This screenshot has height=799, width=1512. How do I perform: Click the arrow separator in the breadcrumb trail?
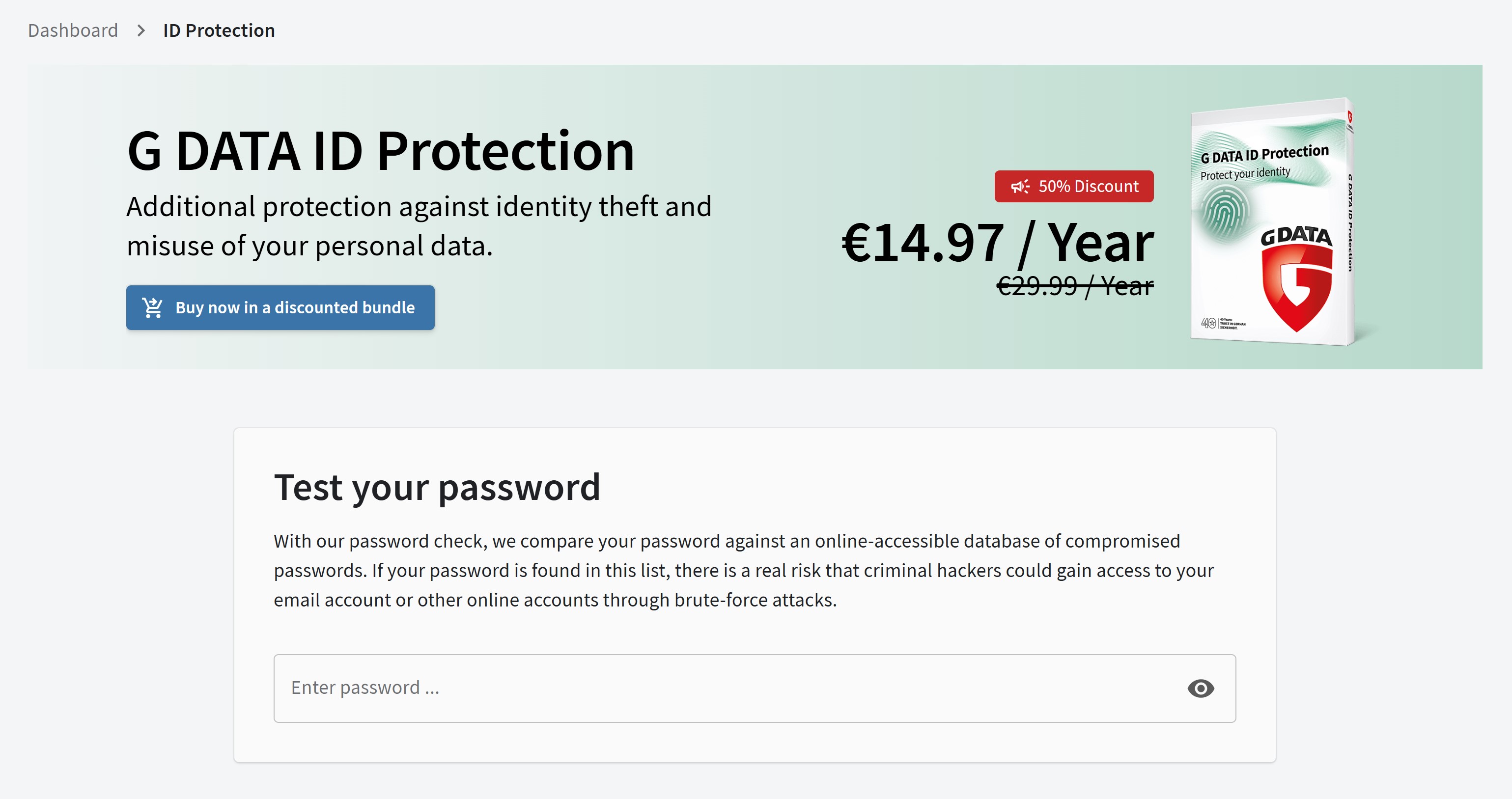point(140,30)
